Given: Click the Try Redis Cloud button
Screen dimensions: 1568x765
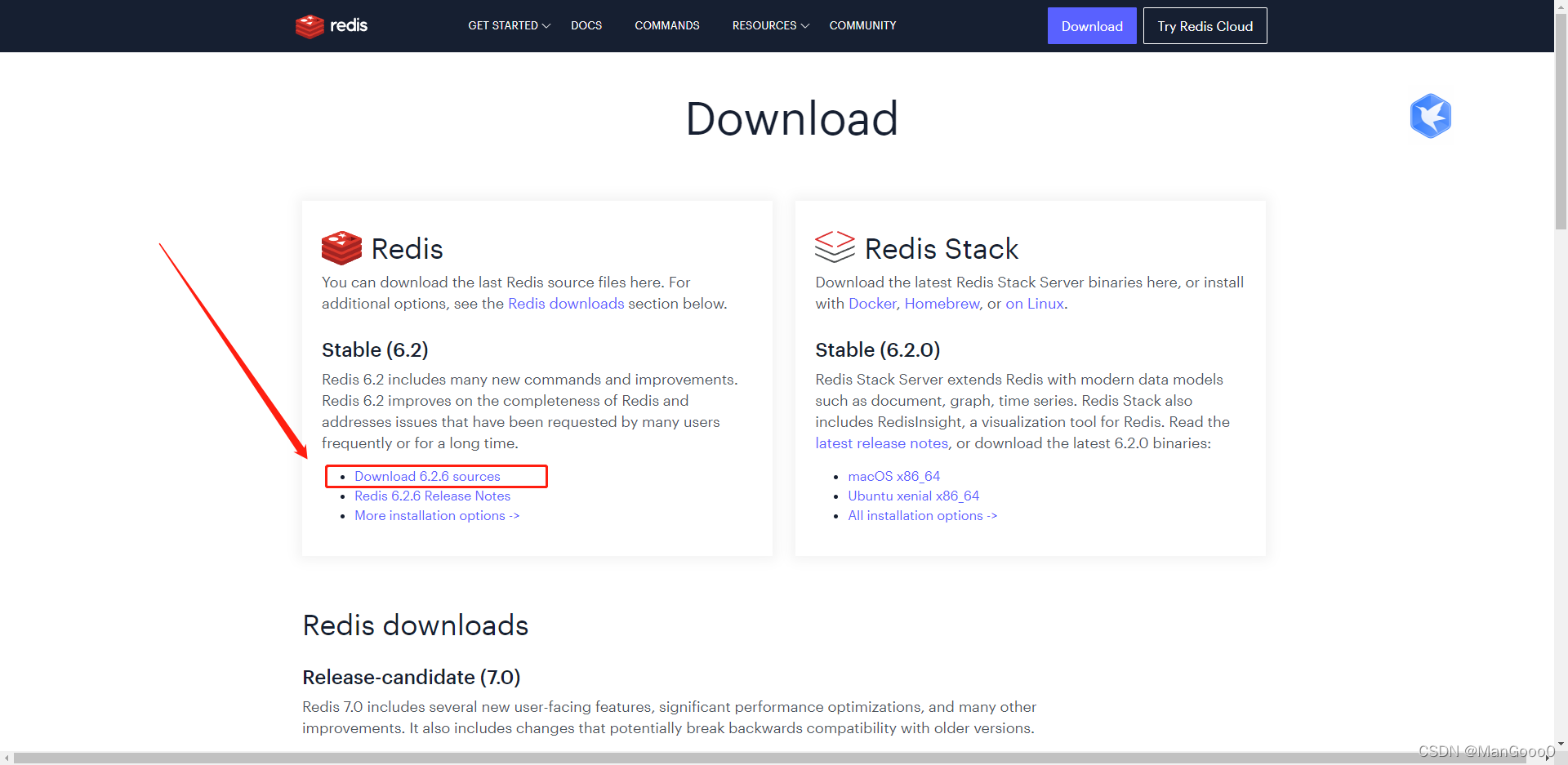Looking at the screenshot, I should pyautogui.click(x=1205, y=26).
